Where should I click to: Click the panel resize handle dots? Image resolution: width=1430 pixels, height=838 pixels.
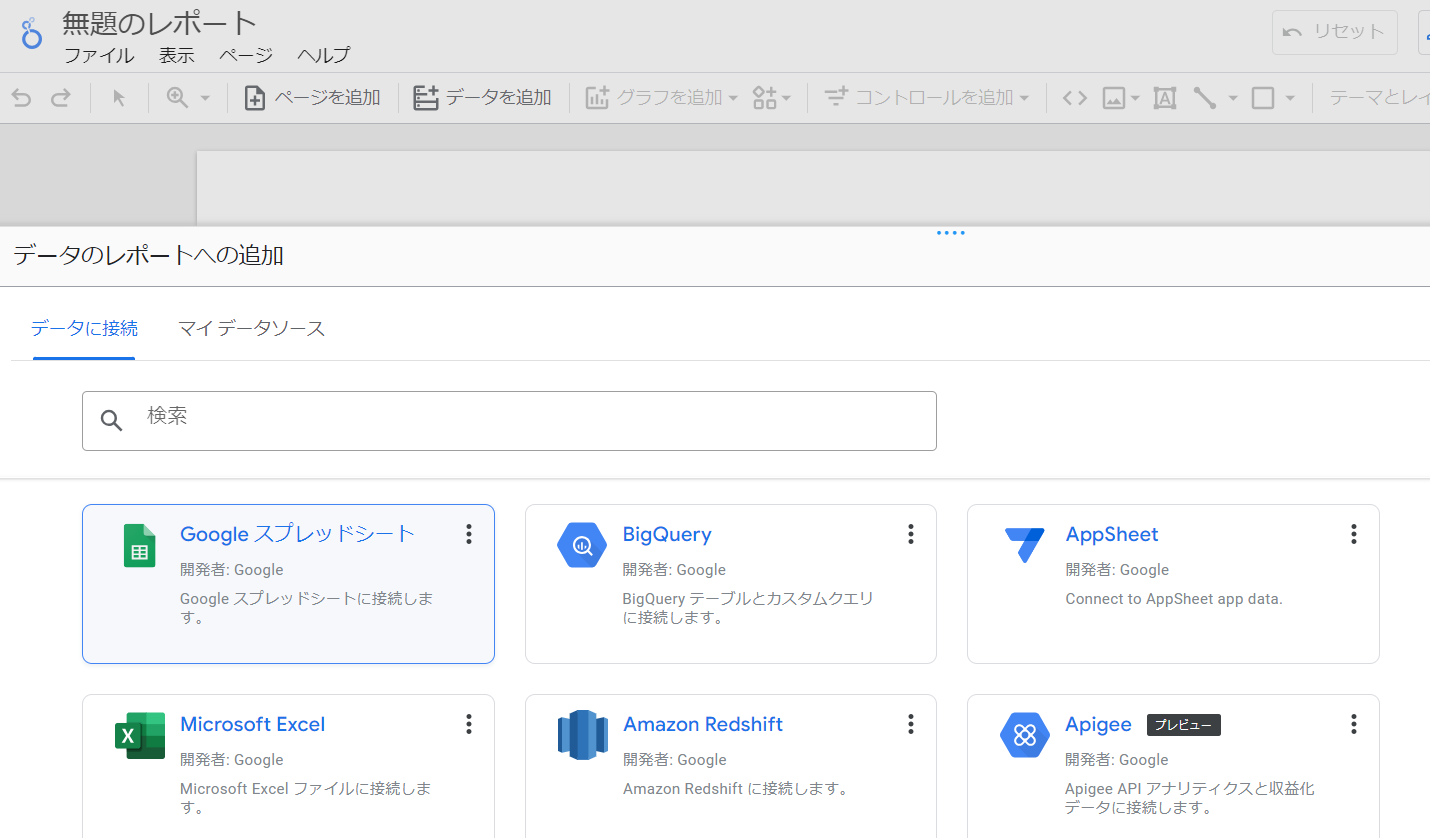tap(950, 233)
